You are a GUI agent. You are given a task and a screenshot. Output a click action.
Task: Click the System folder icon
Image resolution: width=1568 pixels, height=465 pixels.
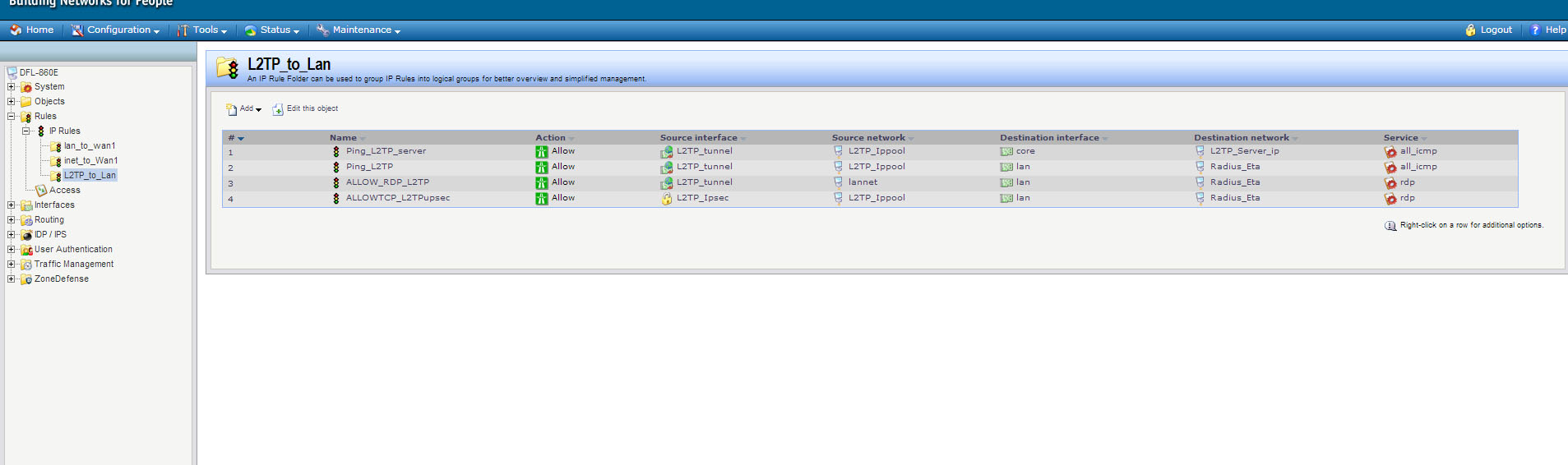tap(26, 86)
